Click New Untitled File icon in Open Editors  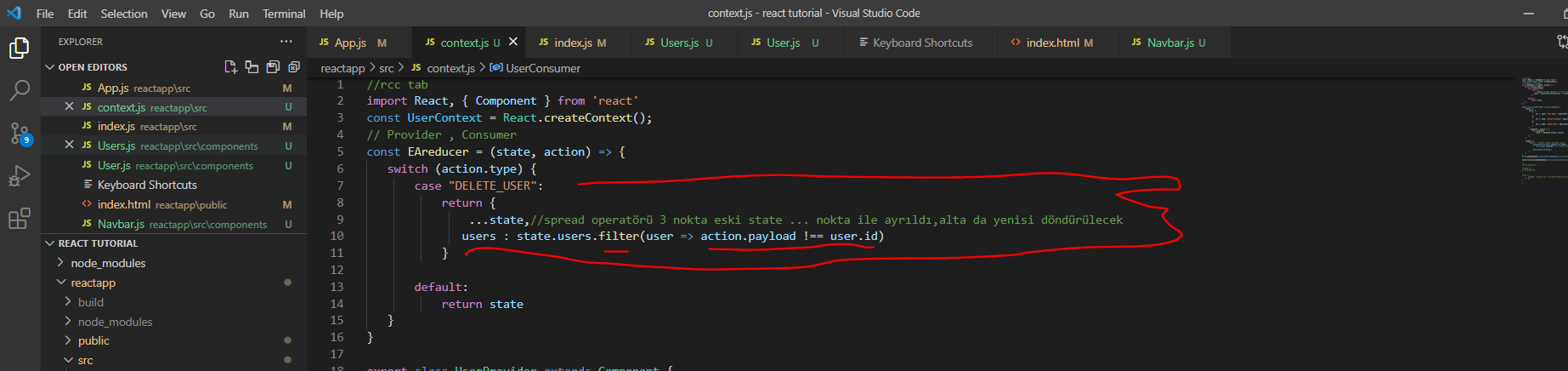coord(230,67)
